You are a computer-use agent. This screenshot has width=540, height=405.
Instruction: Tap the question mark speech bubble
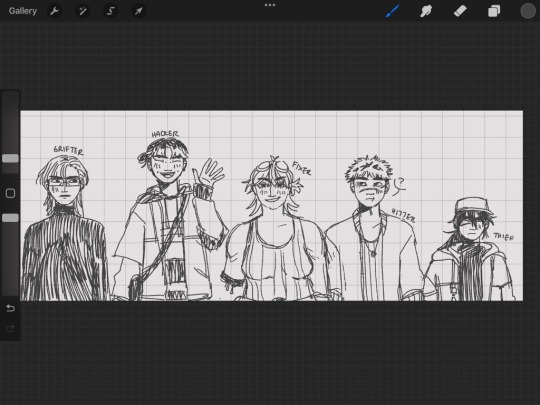(x=399, y=185)
